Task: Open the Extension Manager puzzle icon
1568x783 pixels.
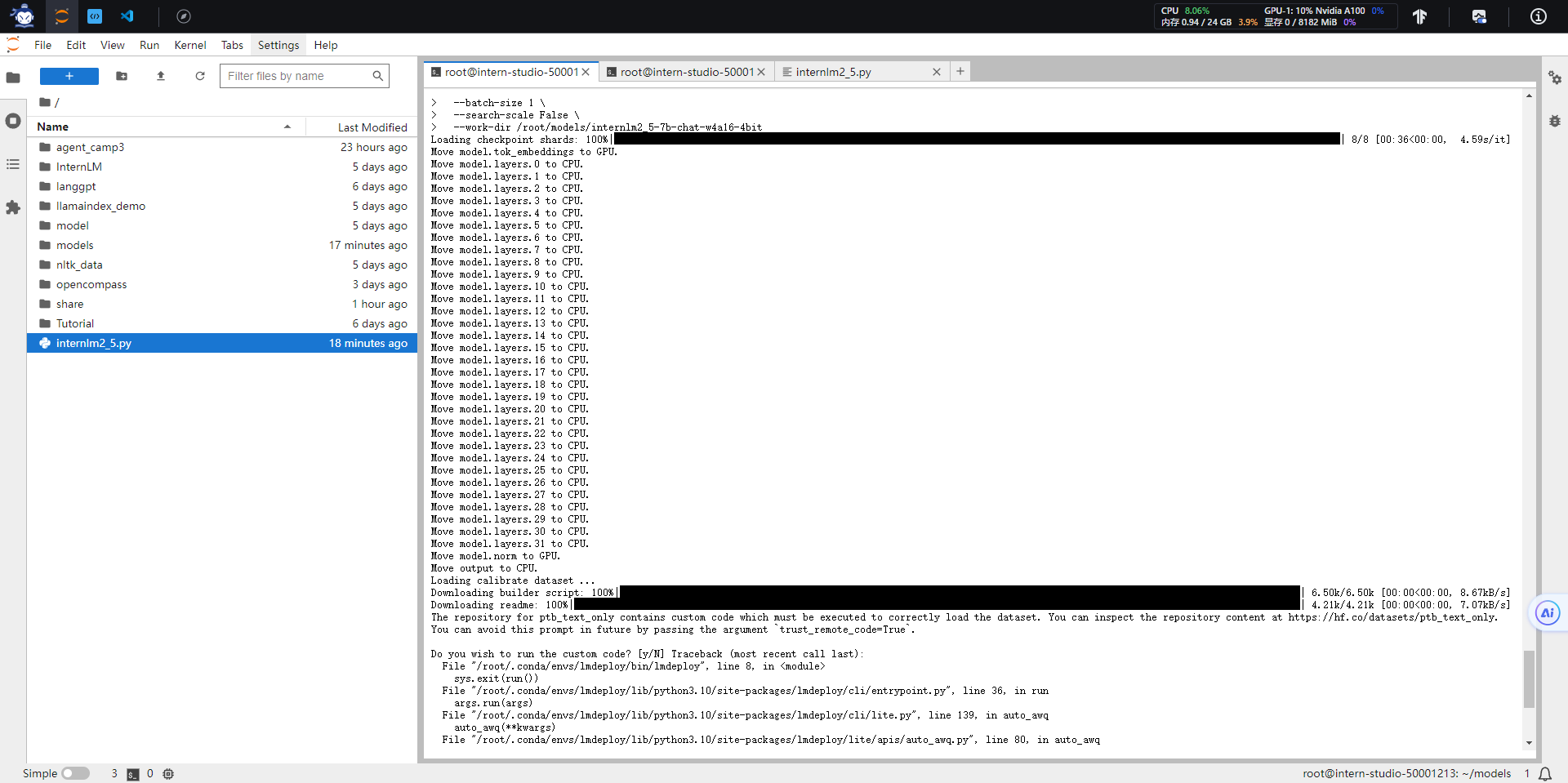Action: 13,207
